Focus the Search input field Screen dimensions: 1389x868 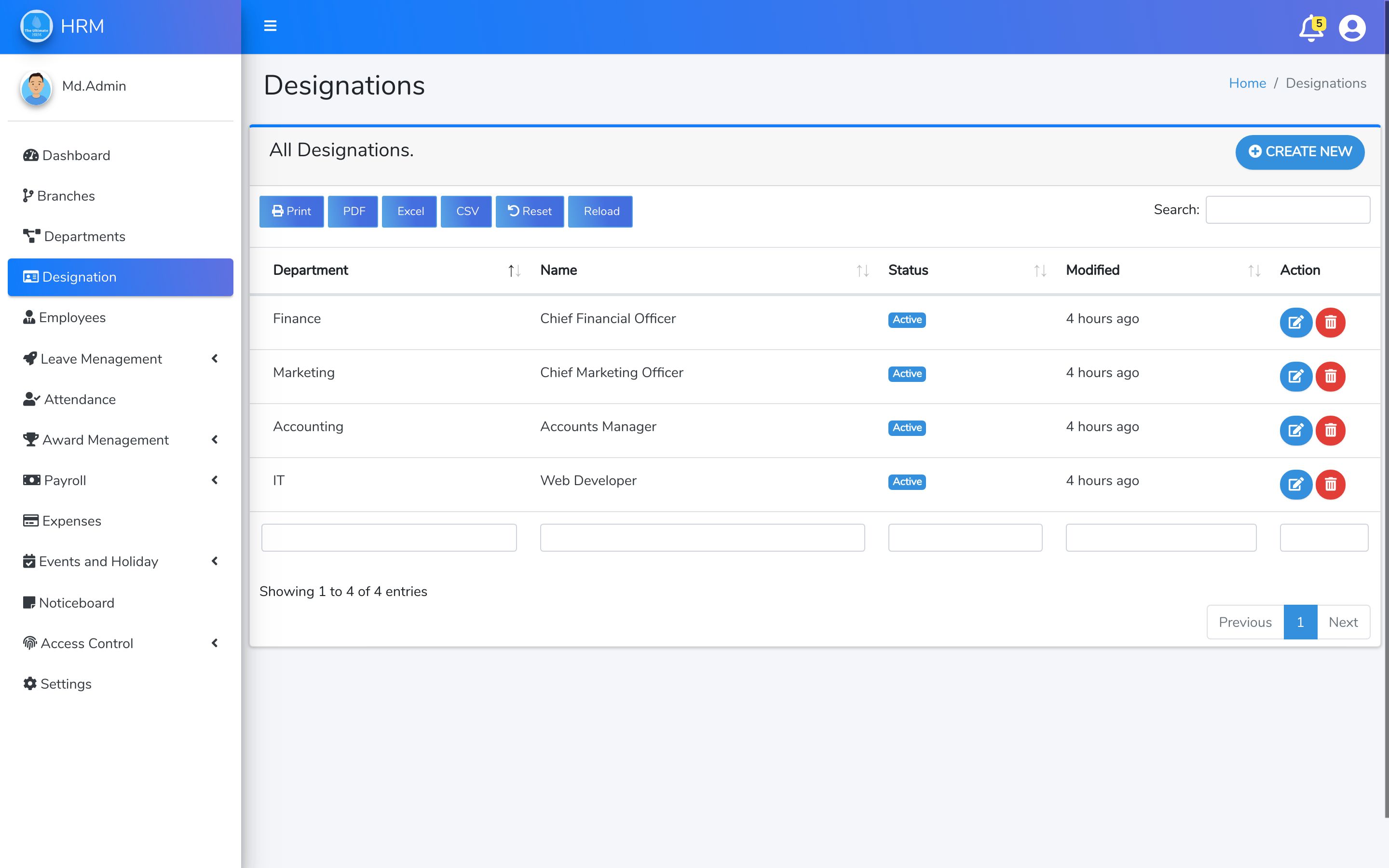[x=1287, y=210]
